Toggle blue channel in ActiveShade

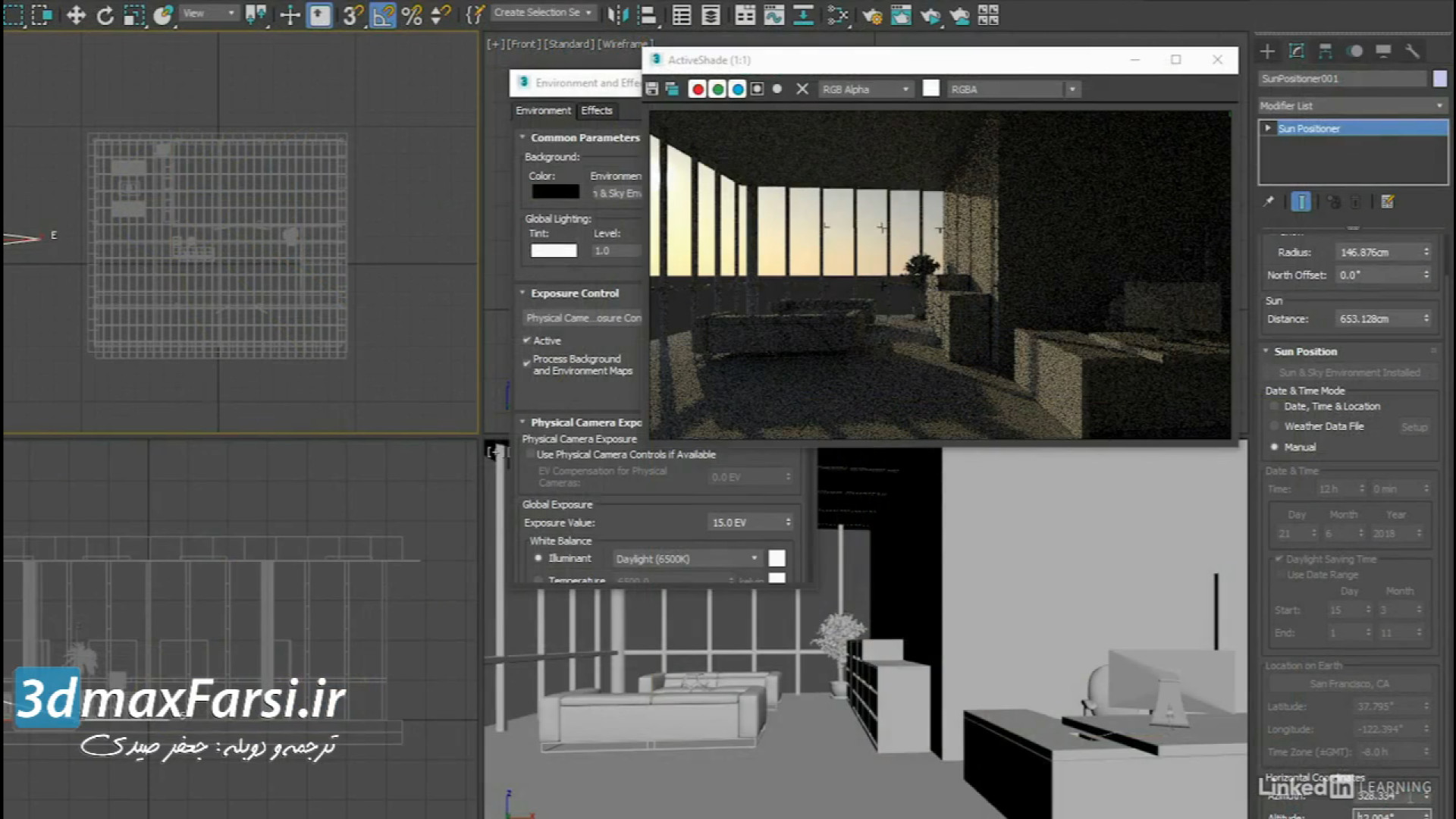(x=737, y=89)
